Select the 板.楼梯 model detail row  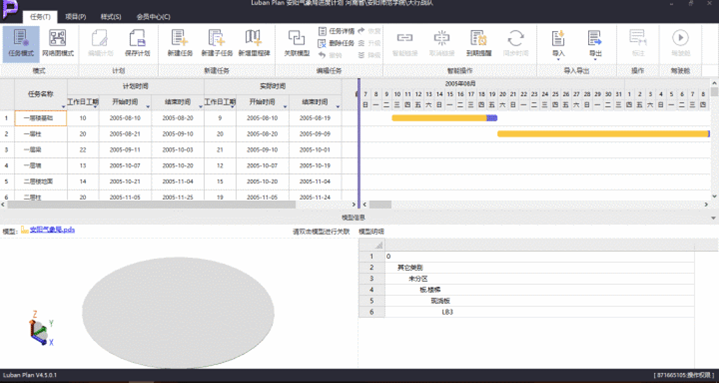539,289
